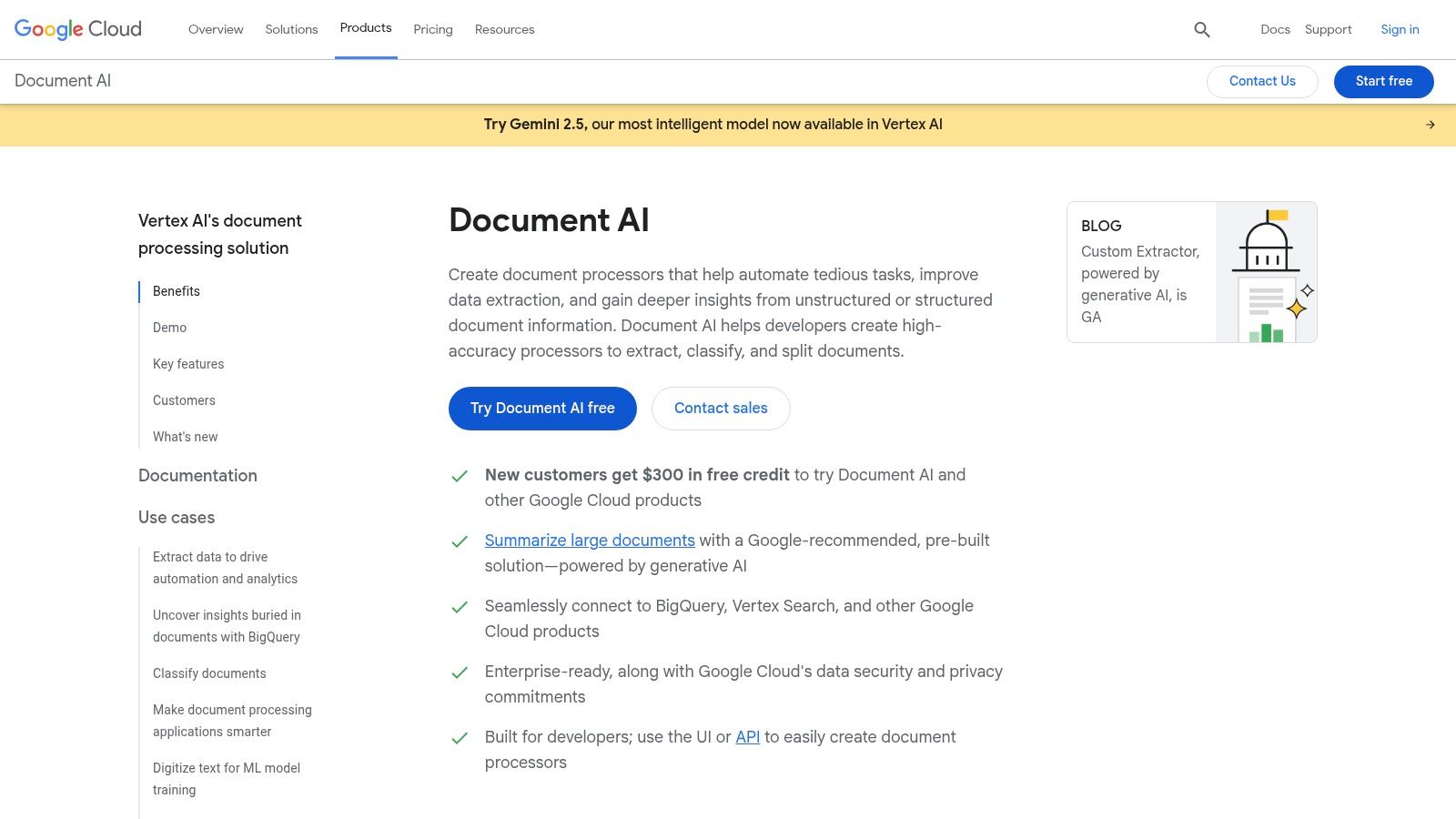Click the Contact sales button
Screen dimensions: 1456x819
point(720,408)
